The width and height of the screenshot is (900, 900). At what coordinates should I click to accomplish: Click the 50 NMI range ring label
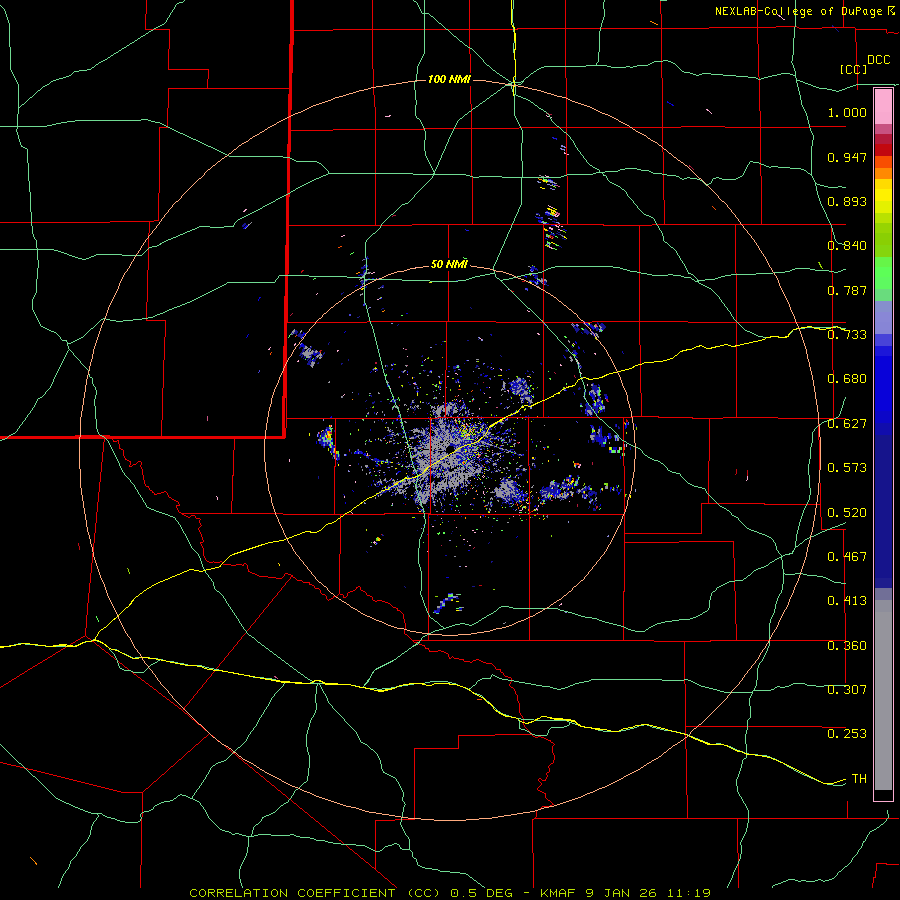pyautogui.click(x=449, y=265)
